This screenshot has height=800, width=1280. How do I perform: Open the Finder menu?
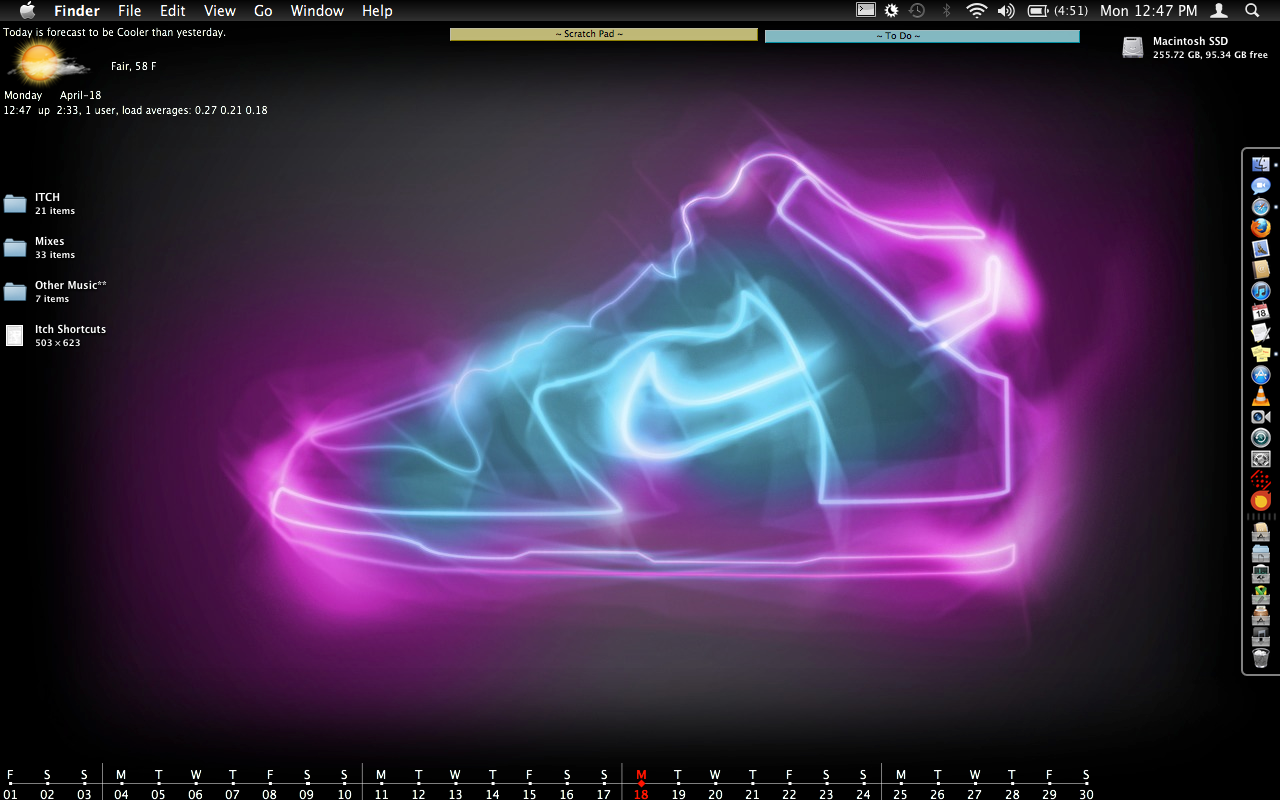[77, 11]
